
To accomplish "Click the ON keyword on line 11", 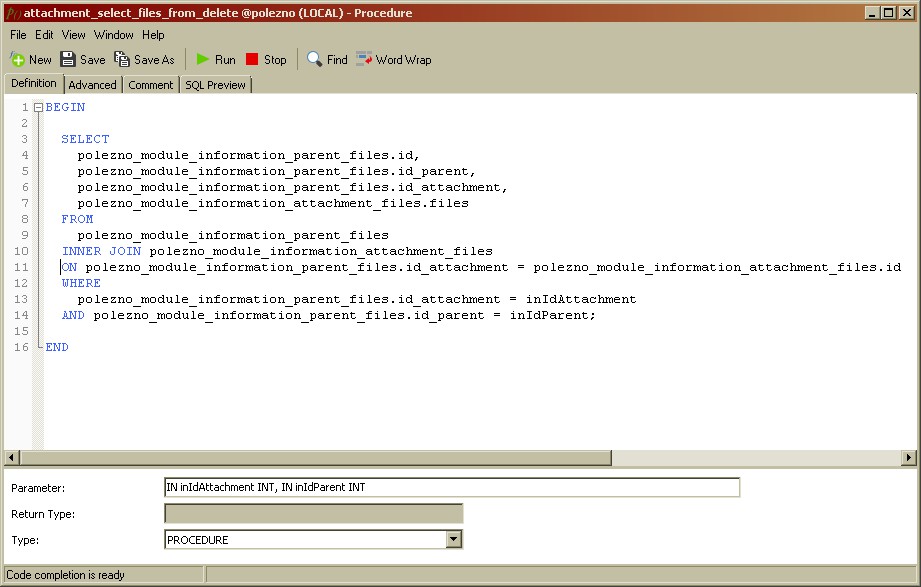I will [x=69, y=267].
